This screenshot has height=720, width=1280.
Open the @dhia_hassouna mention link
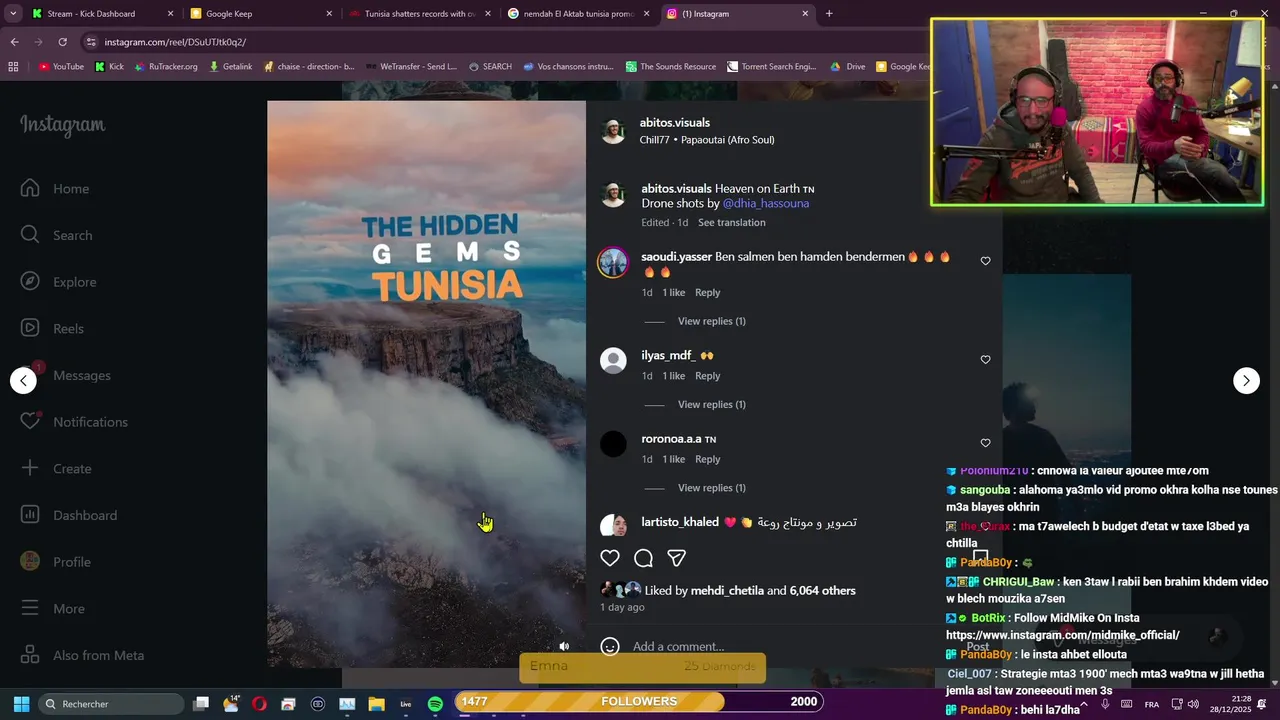[766, 203]
